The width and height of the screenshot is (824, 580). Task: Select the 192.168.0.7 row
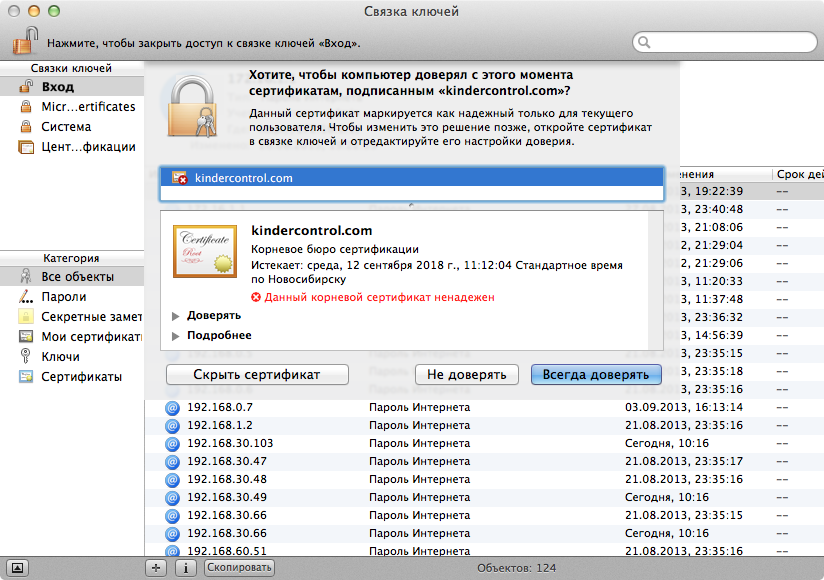coord(484,407)
